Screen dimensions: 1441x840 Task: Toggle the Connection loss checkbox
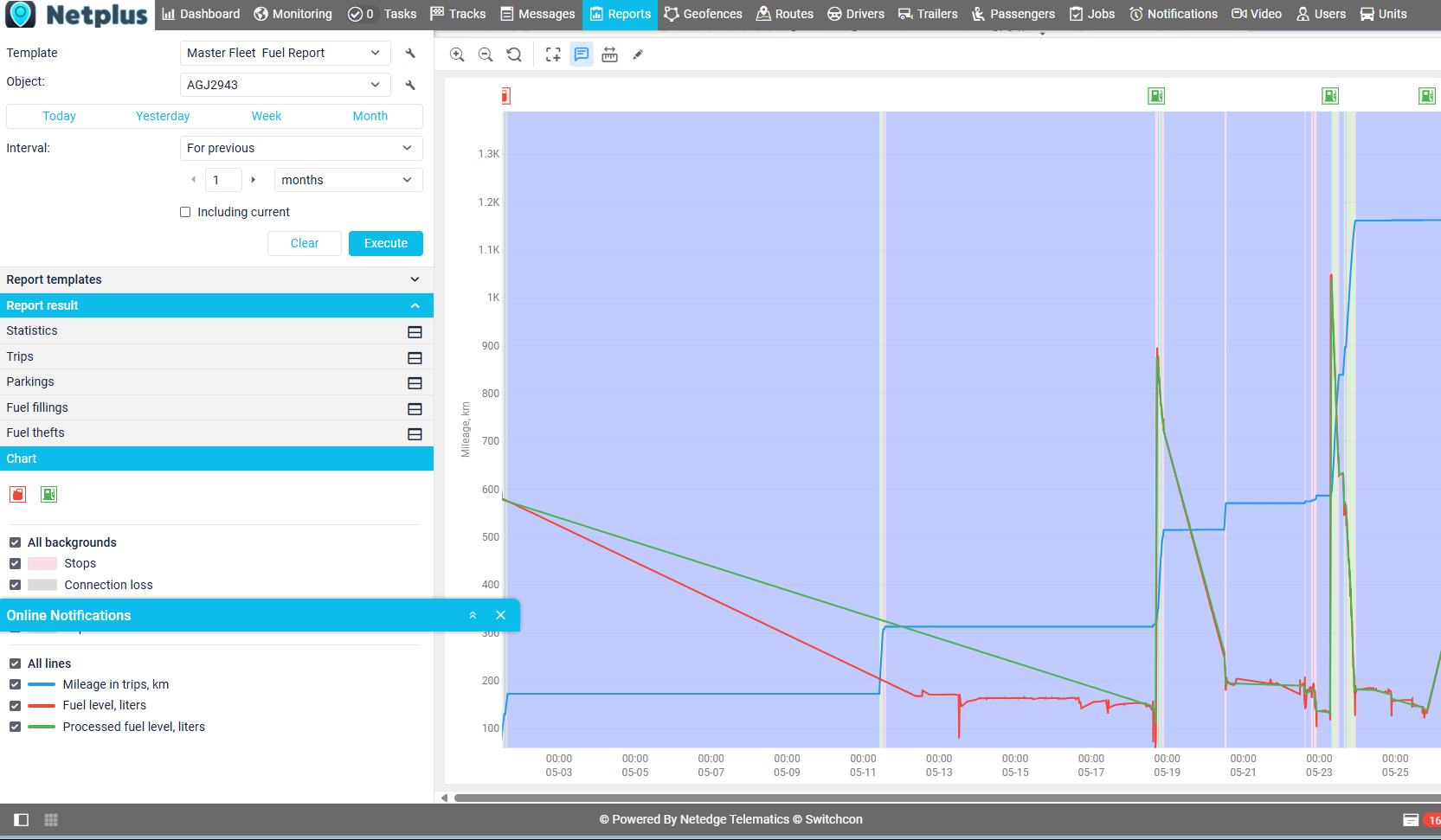[15, 585]
